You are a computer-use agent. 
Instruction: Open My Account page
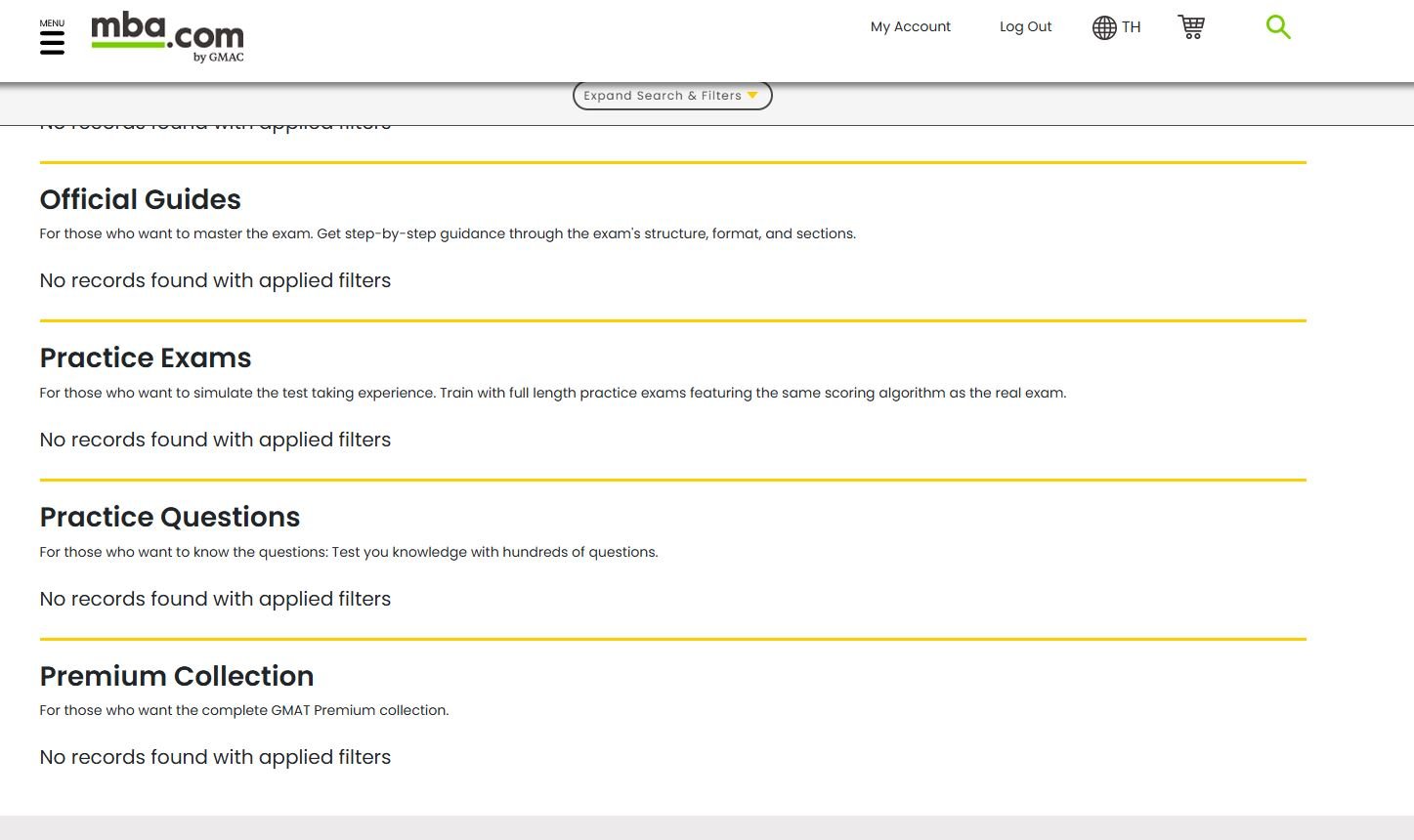click(910, 27)
